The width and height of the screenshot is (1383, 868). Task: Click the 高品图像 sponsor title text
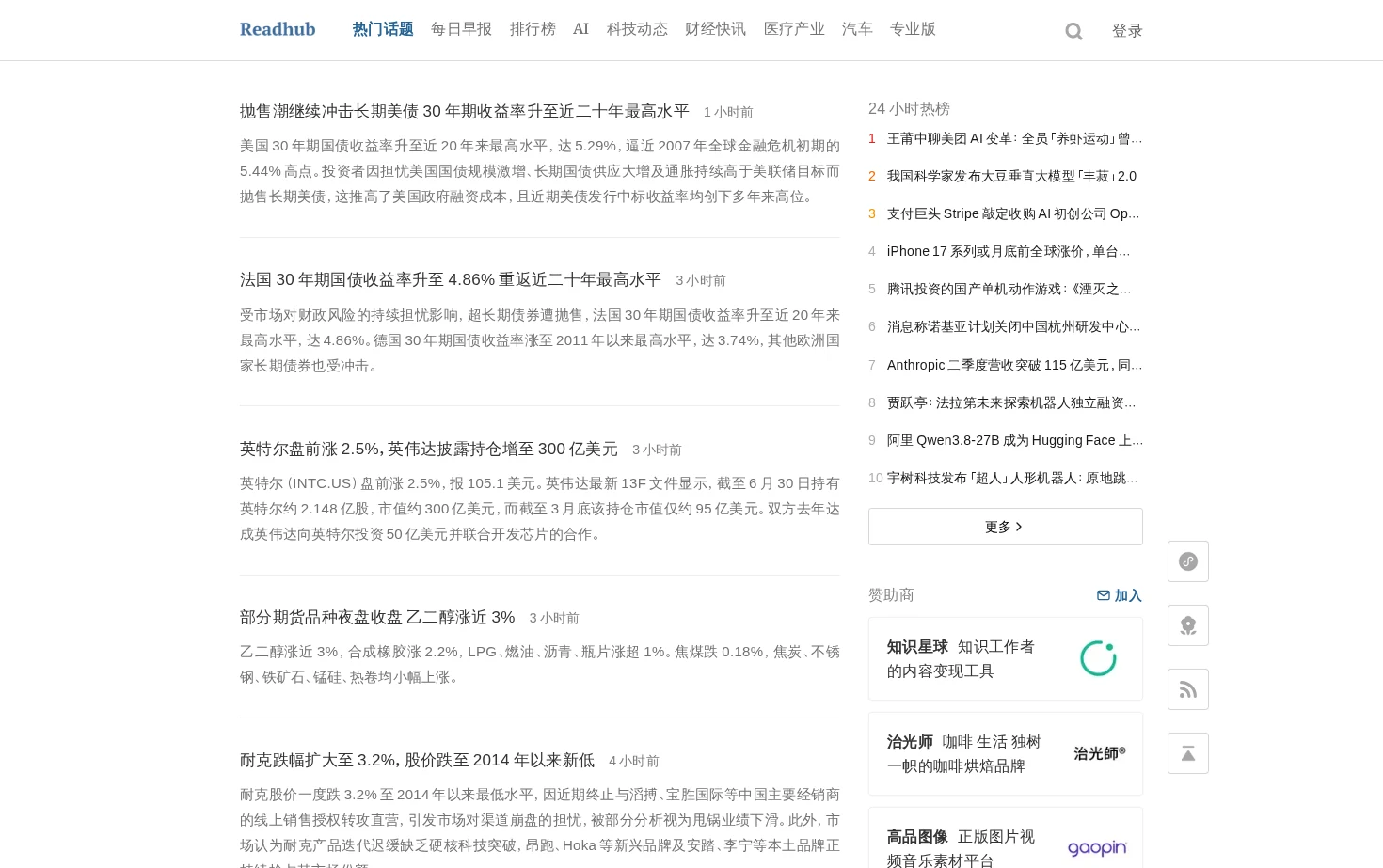[917, 837]
